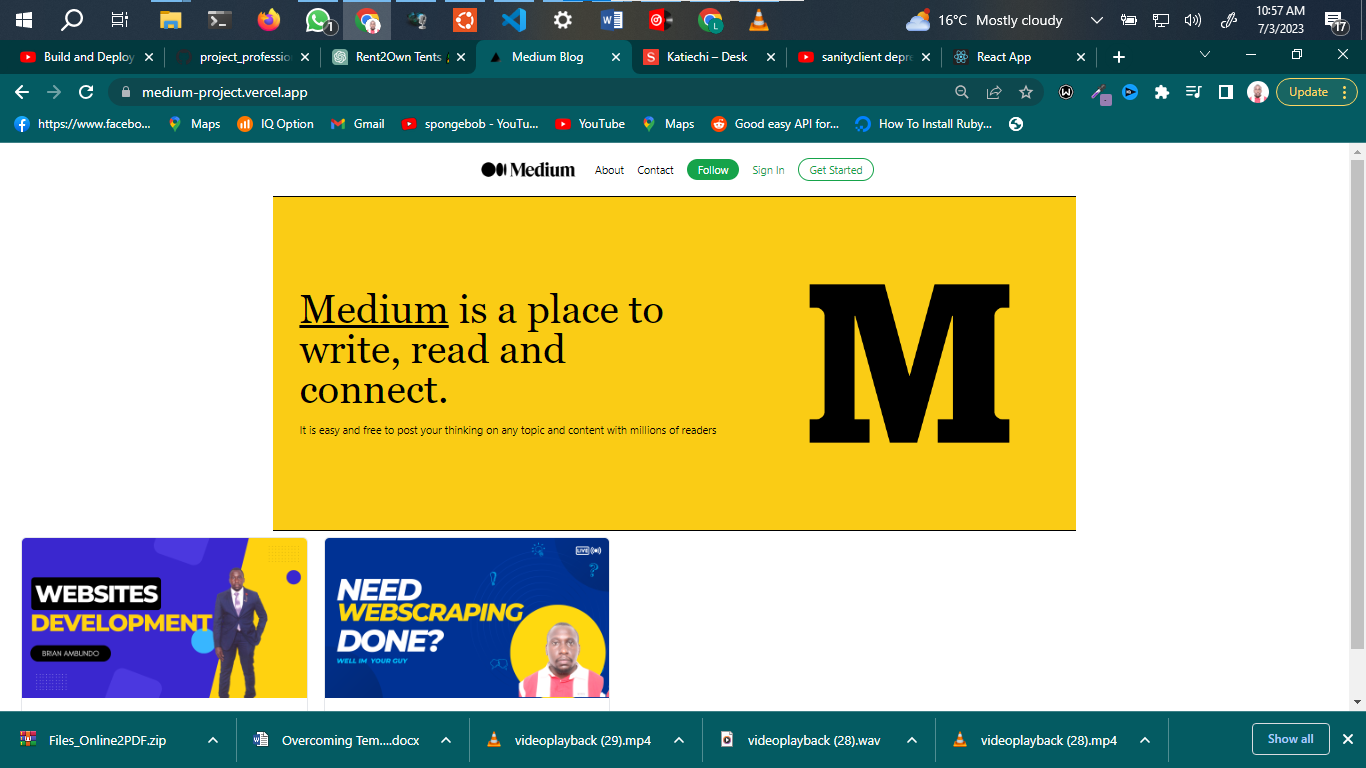
Task: Expand options for videoplayback (28).mp4 download
Action: coord(1145,740)
